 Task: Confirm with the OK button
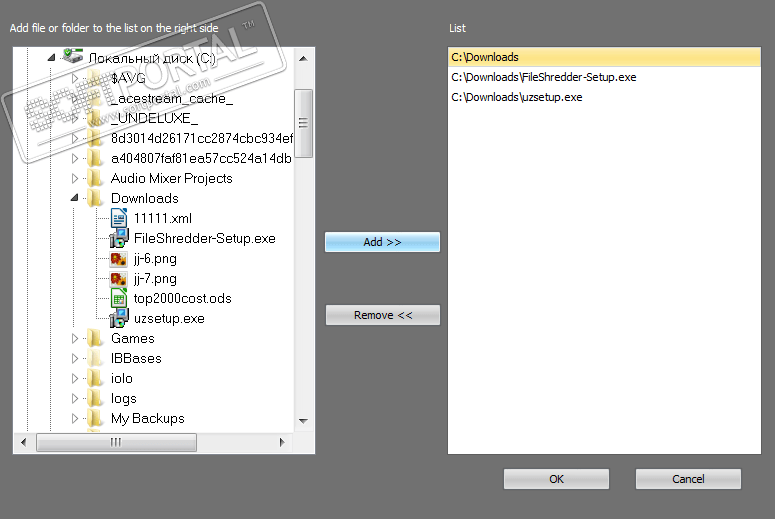click(x=556, y=479)
